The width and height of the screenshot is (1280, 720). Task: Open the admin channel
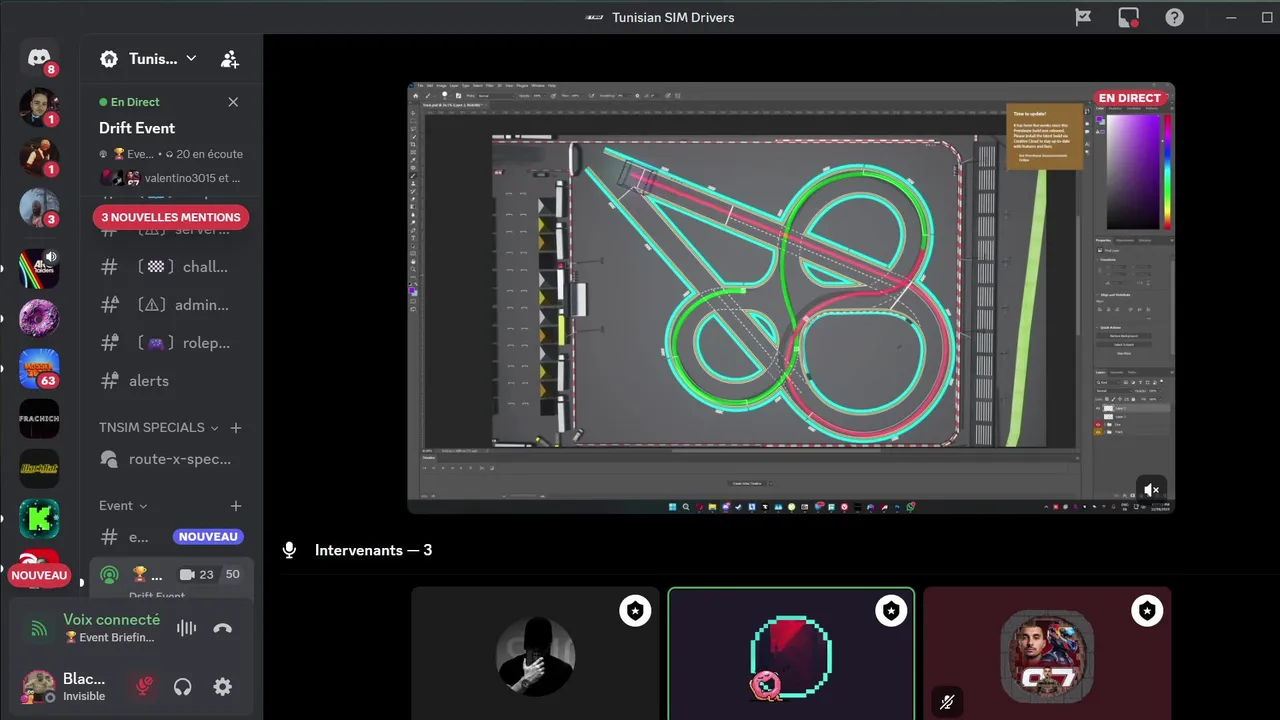point(171,305)
